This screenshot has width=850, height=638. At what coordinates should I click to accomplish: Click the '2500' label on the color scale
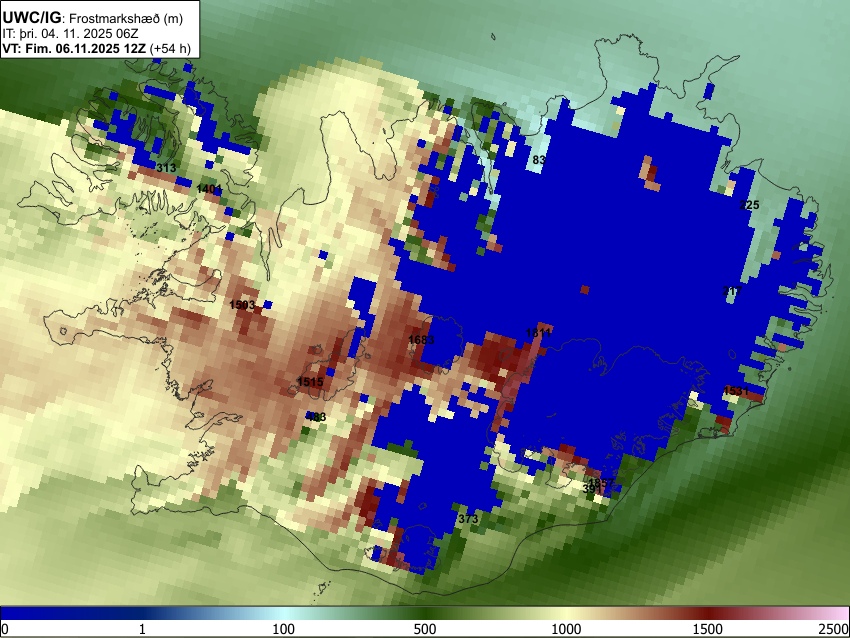click(x=835, y=629)
